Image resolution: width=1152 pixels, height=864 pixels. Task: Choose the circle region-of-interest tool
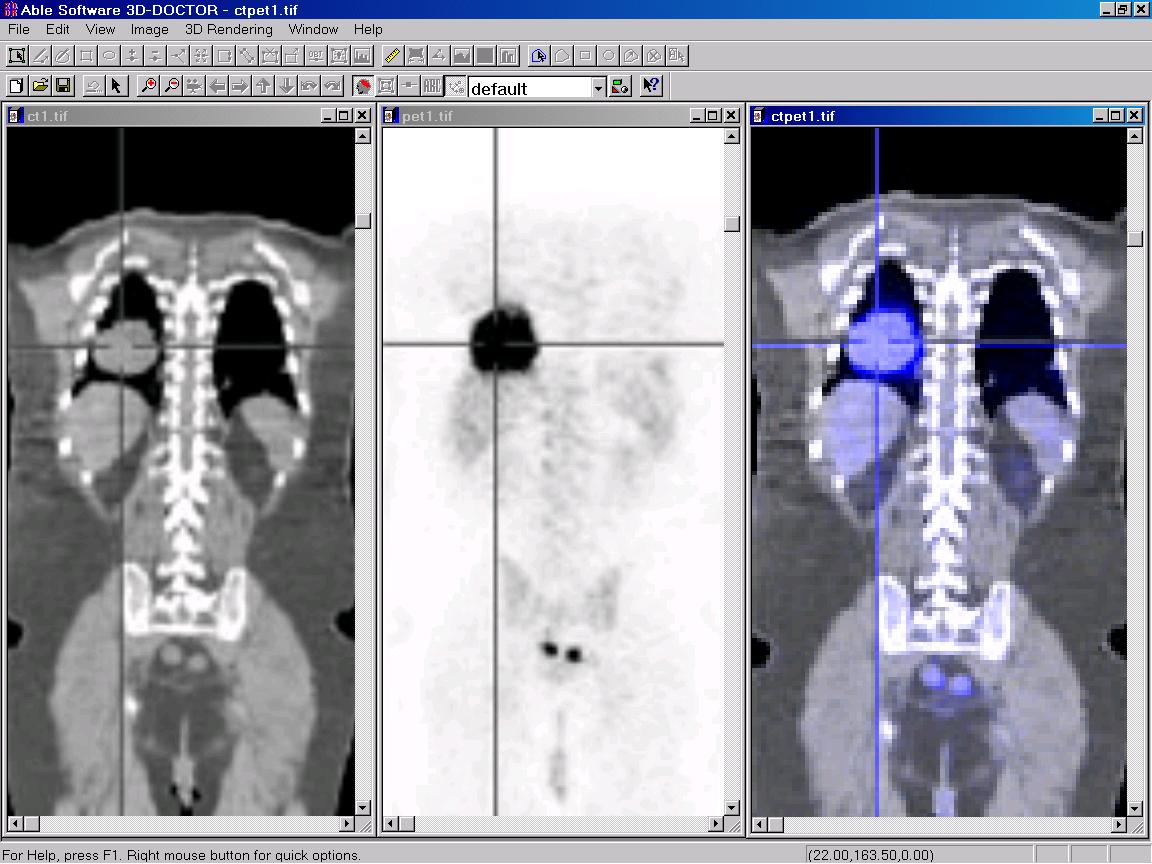608,56
